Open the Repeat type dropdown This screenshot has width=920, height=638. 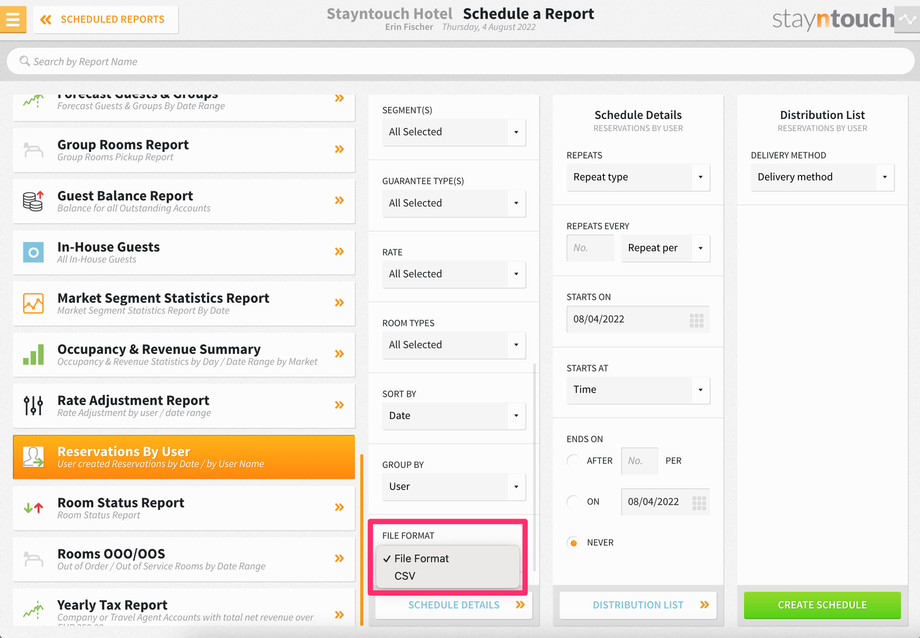click(638, 177)
